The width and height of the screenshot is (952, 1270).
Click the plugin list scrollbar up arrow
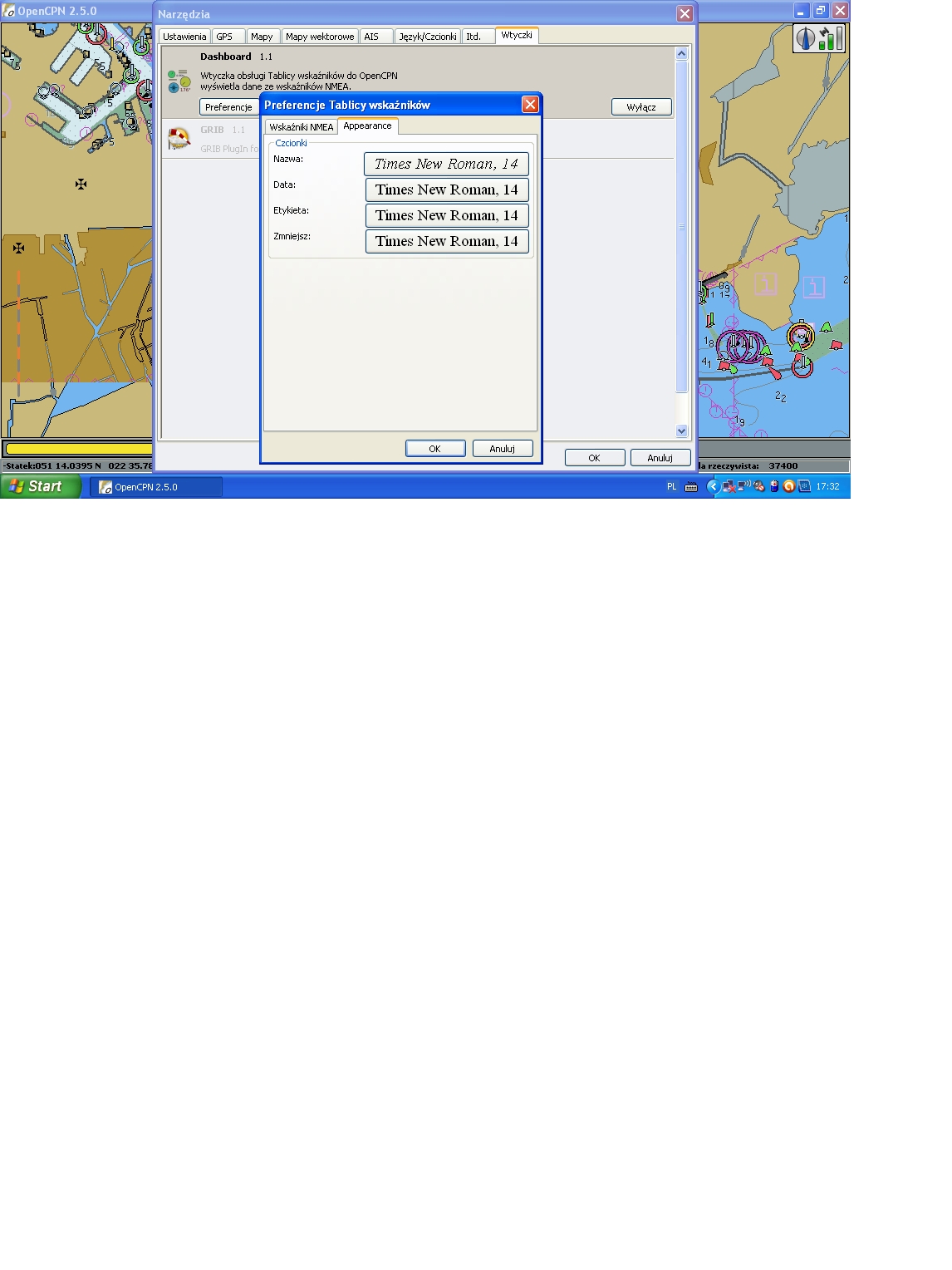[x=682, y=54]
